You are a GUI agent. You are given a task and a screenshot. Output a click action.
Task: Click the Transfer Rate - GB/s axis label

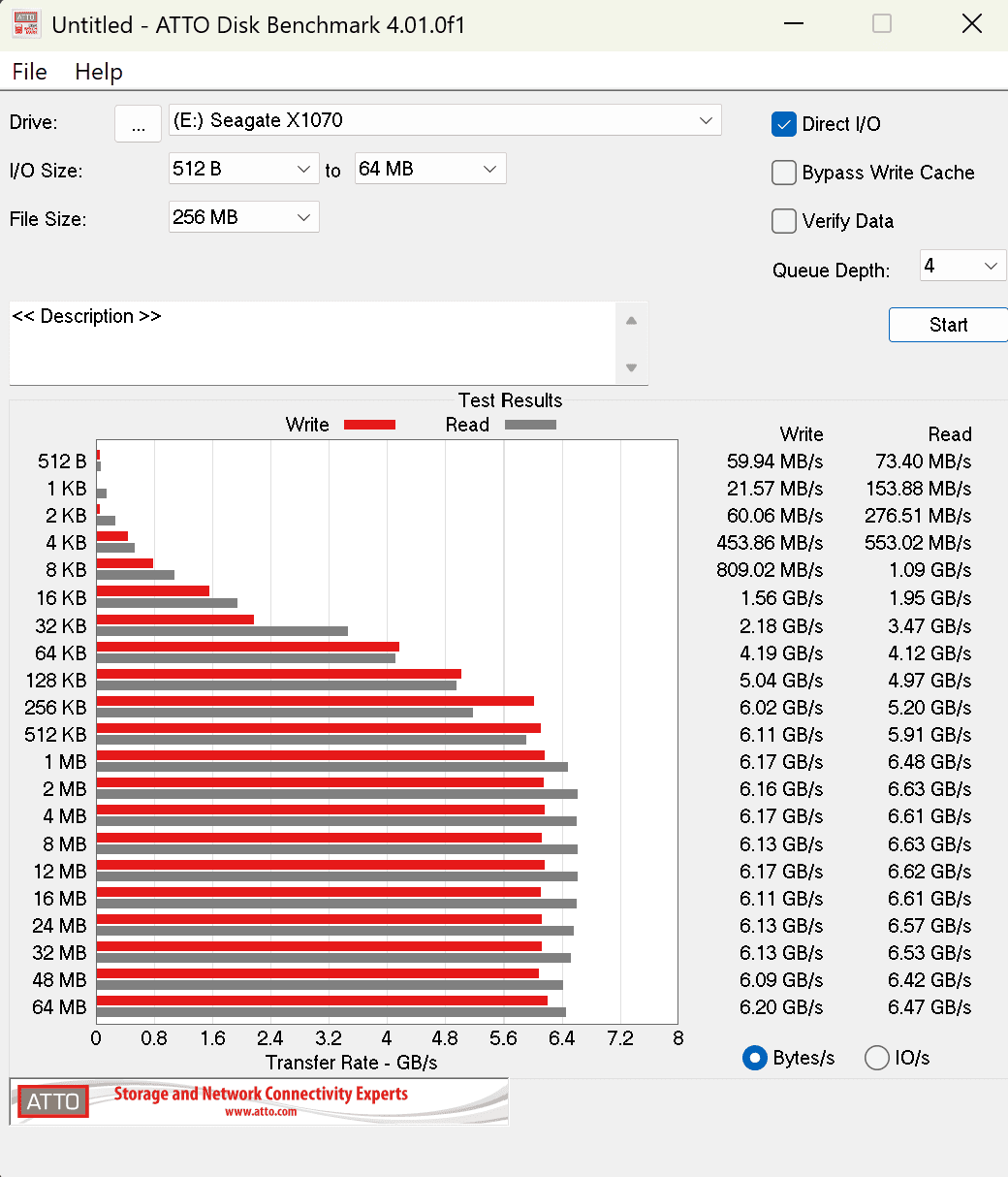click(x=352, y=1063)
